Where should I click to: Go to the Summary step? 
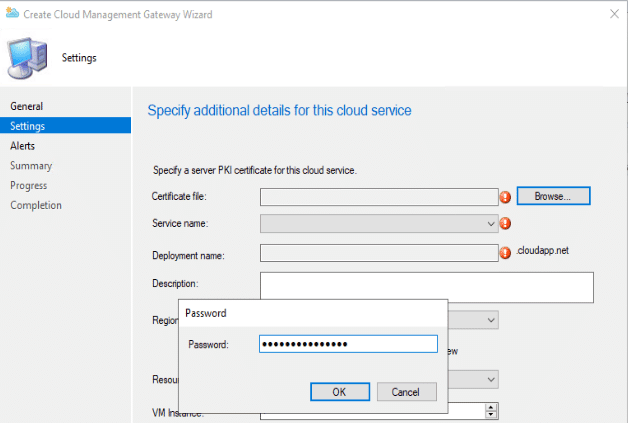31,166
